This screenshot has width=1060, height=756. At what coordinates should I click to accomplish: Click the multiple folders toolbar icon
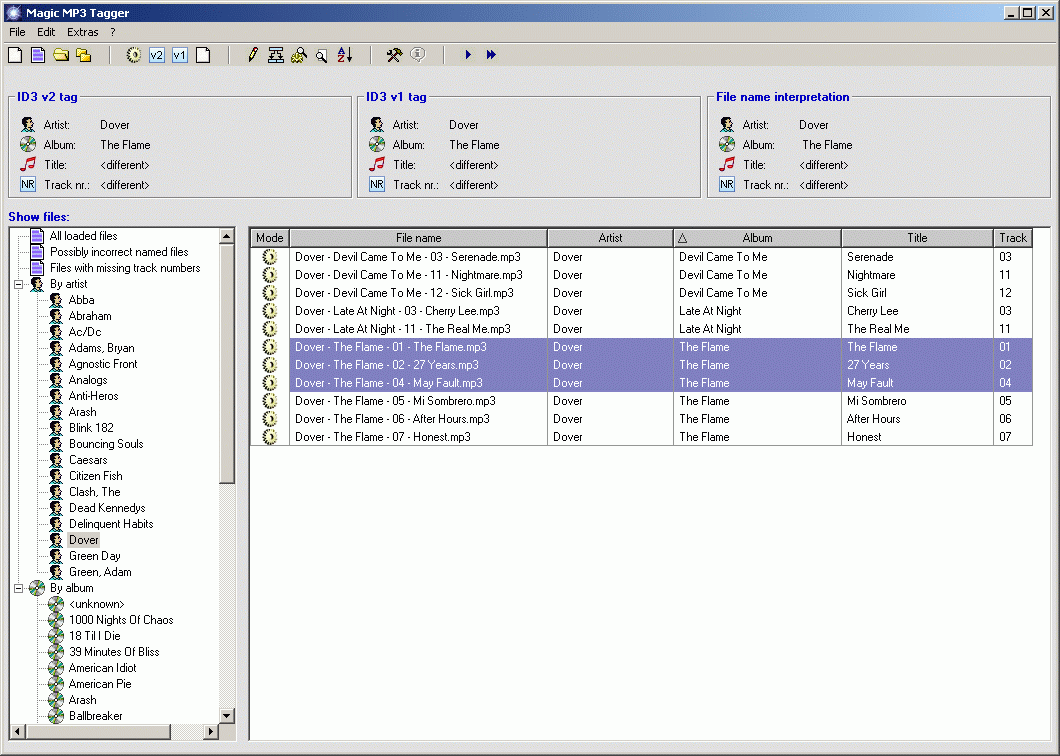[84, 55]
